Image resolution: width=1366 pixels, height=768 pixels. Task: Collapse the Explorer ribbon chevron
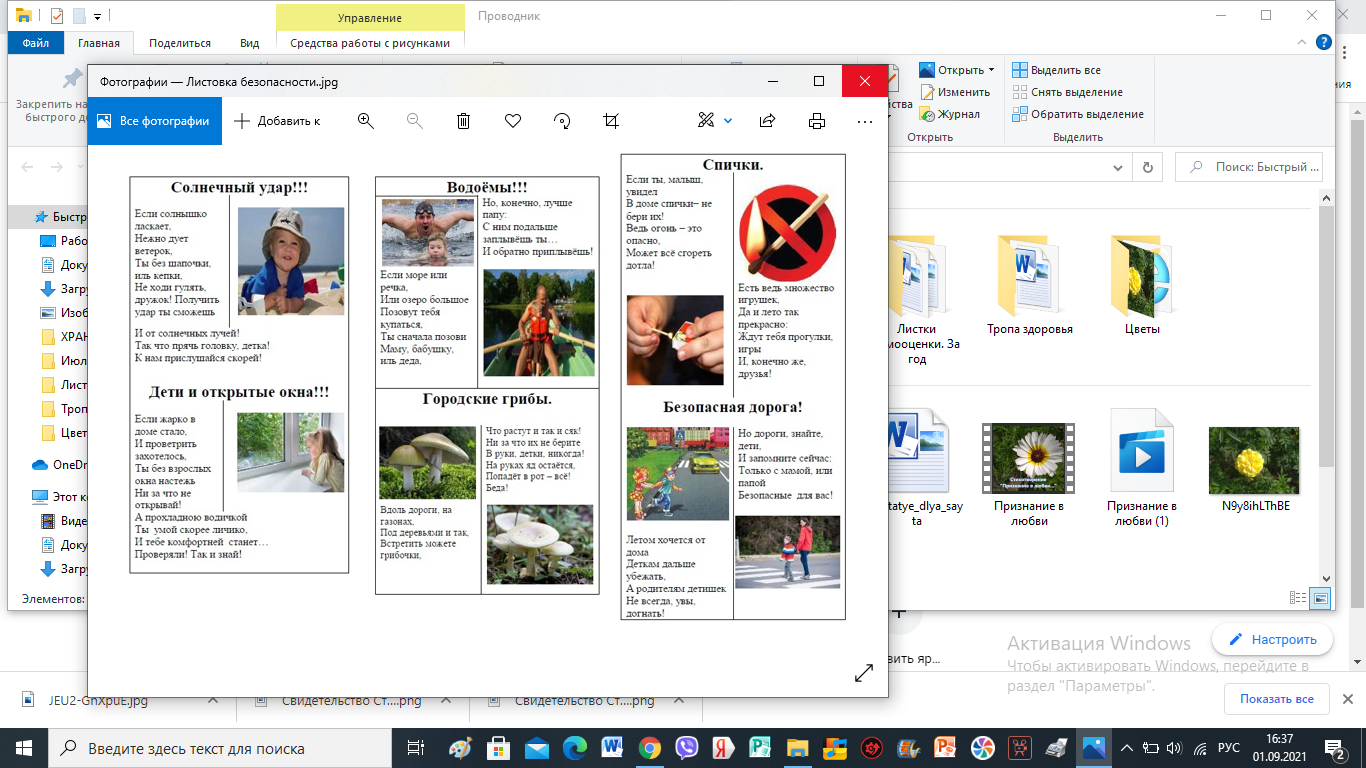(x=1301, y=43)
